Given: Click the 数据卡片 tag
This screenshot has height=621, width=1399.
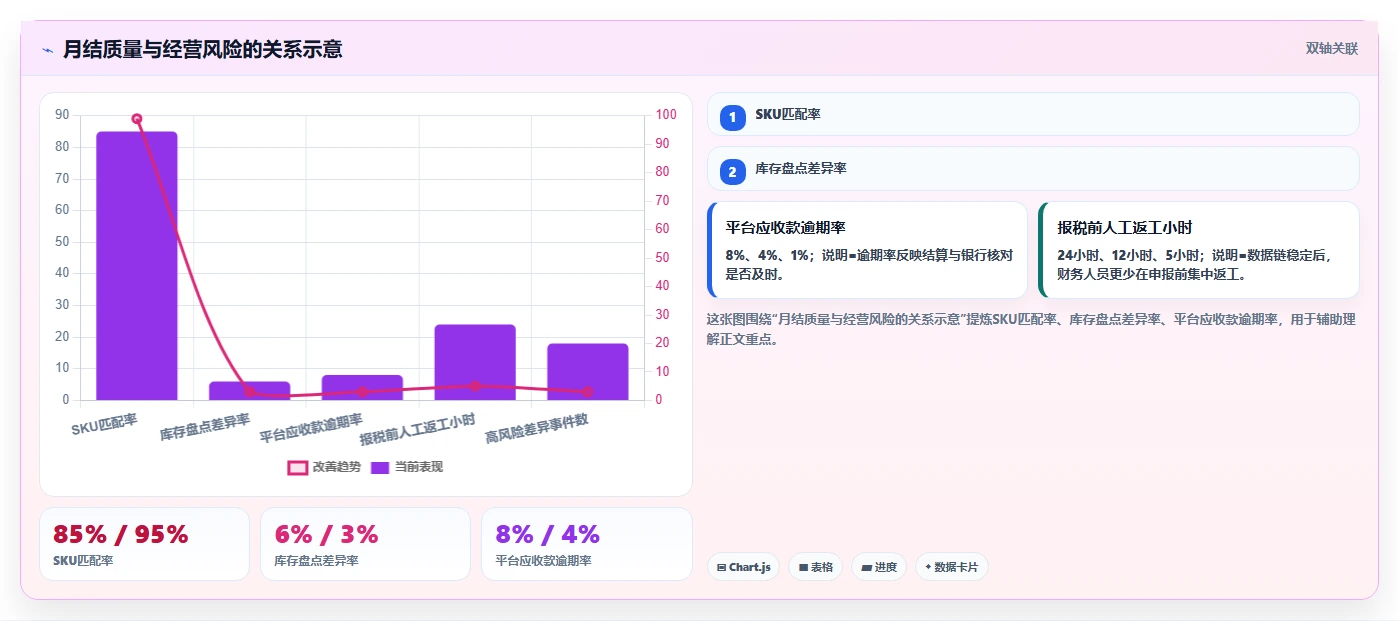Looking at the screenshot, I should [952, 567].
